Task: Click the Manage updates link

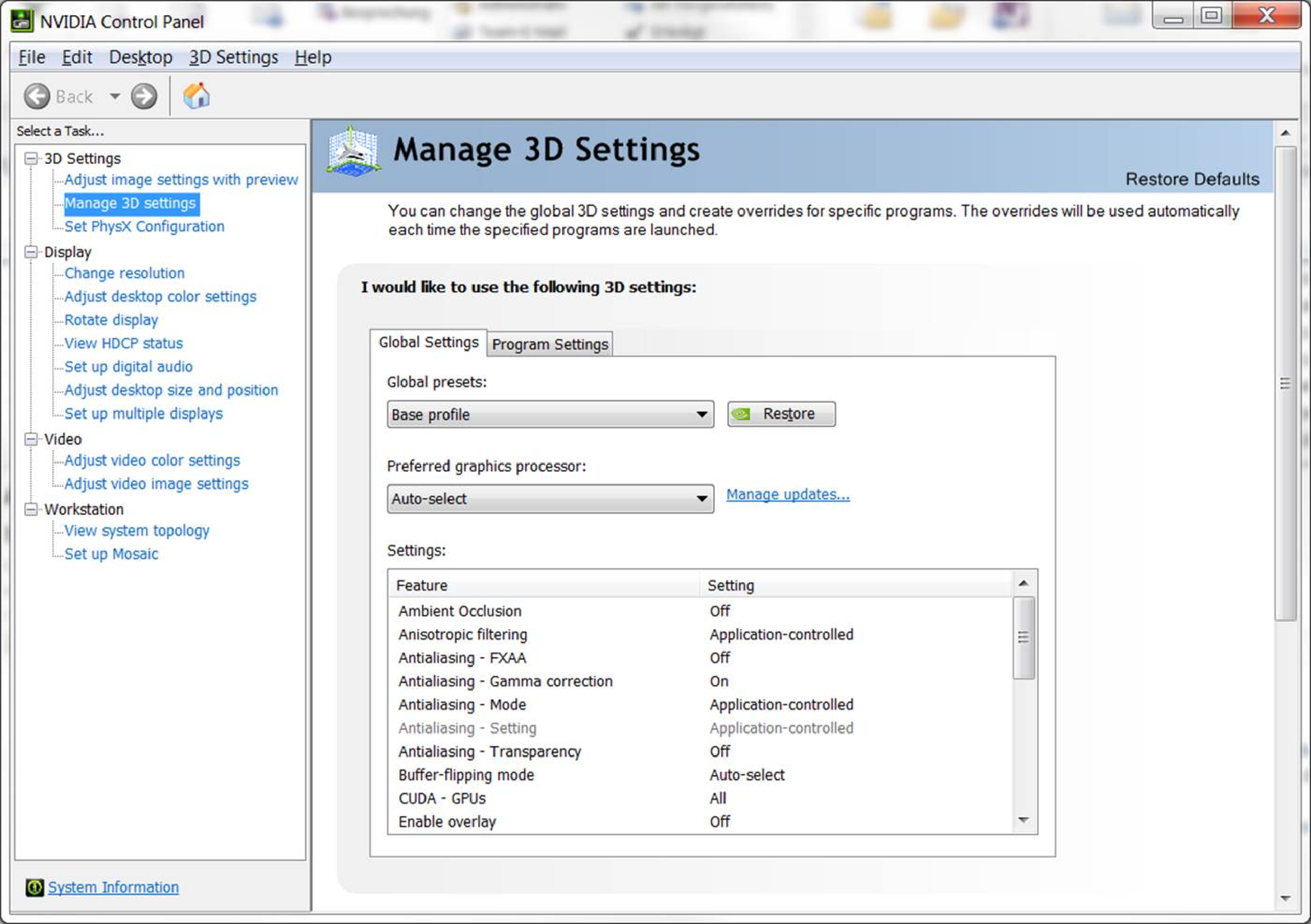Action: tap(787, 494)
